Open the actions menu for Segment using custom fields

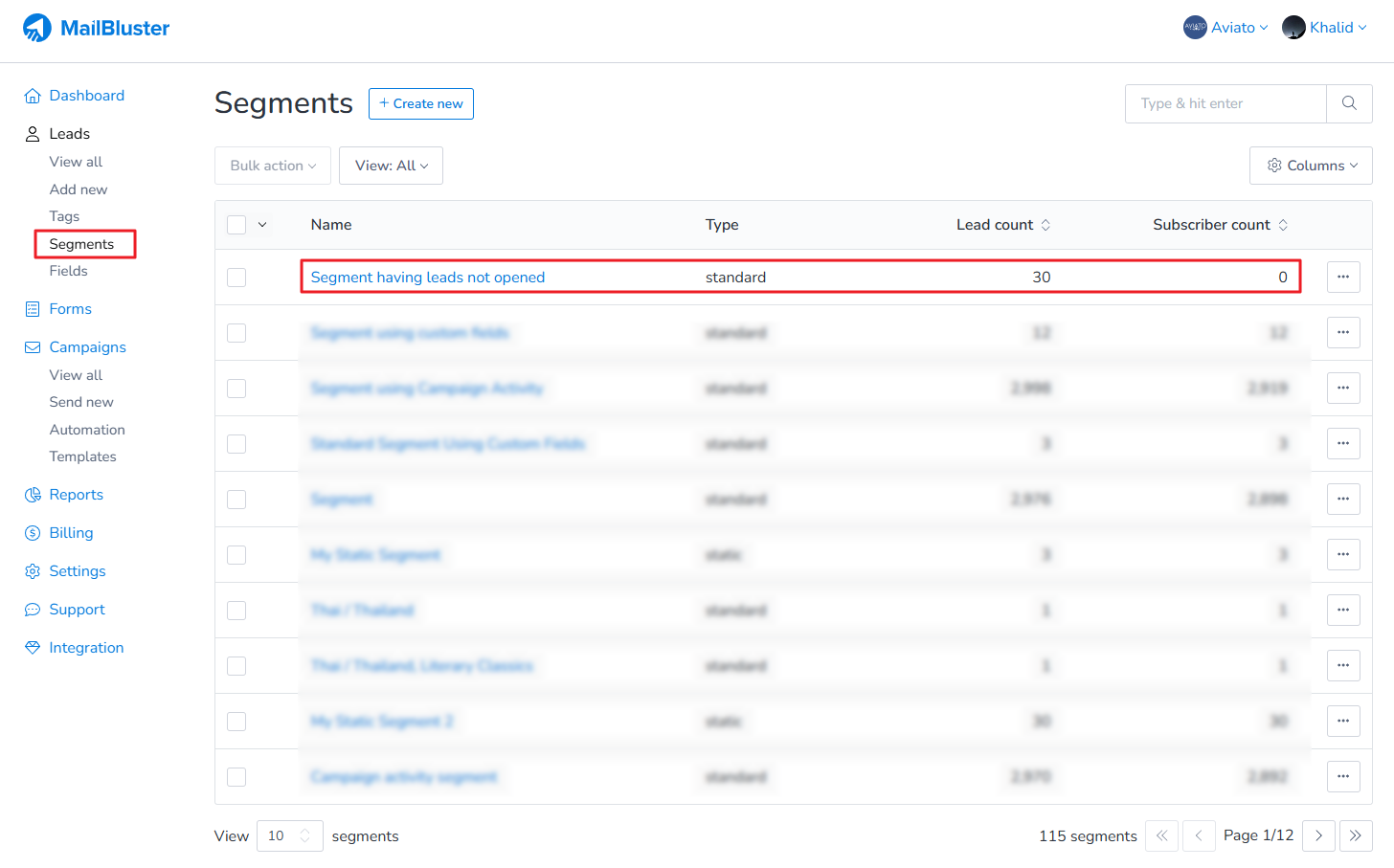point(1343,332)
